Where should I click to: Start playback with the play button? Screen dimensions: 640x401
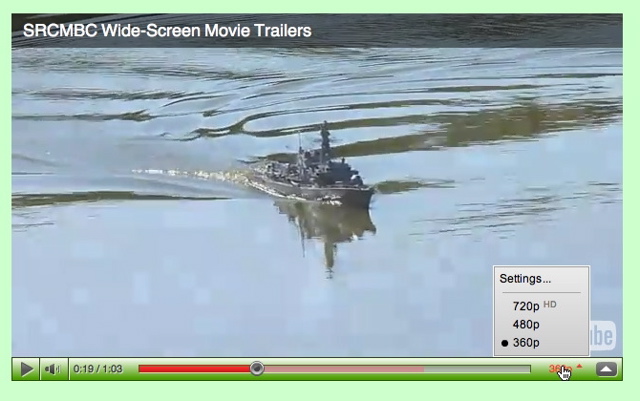coord(26,369)
